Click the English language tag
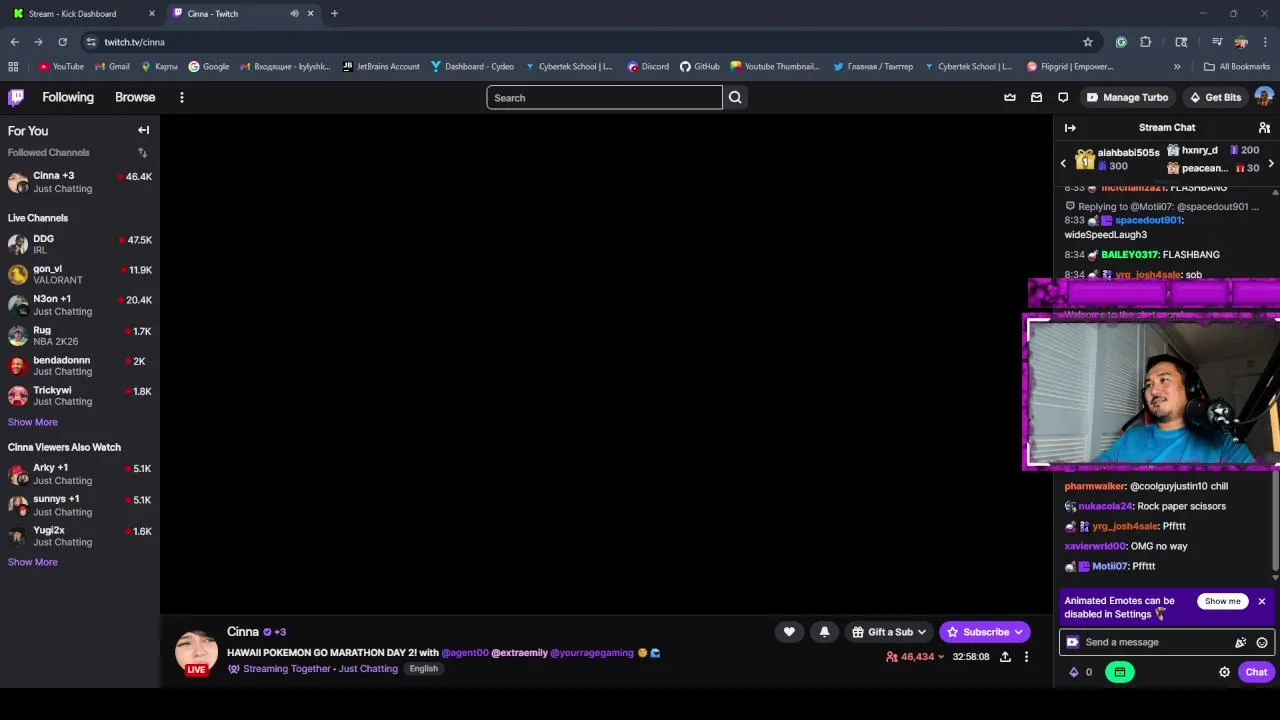Viewport: 1280px width, 720px height. click(423, 669)
